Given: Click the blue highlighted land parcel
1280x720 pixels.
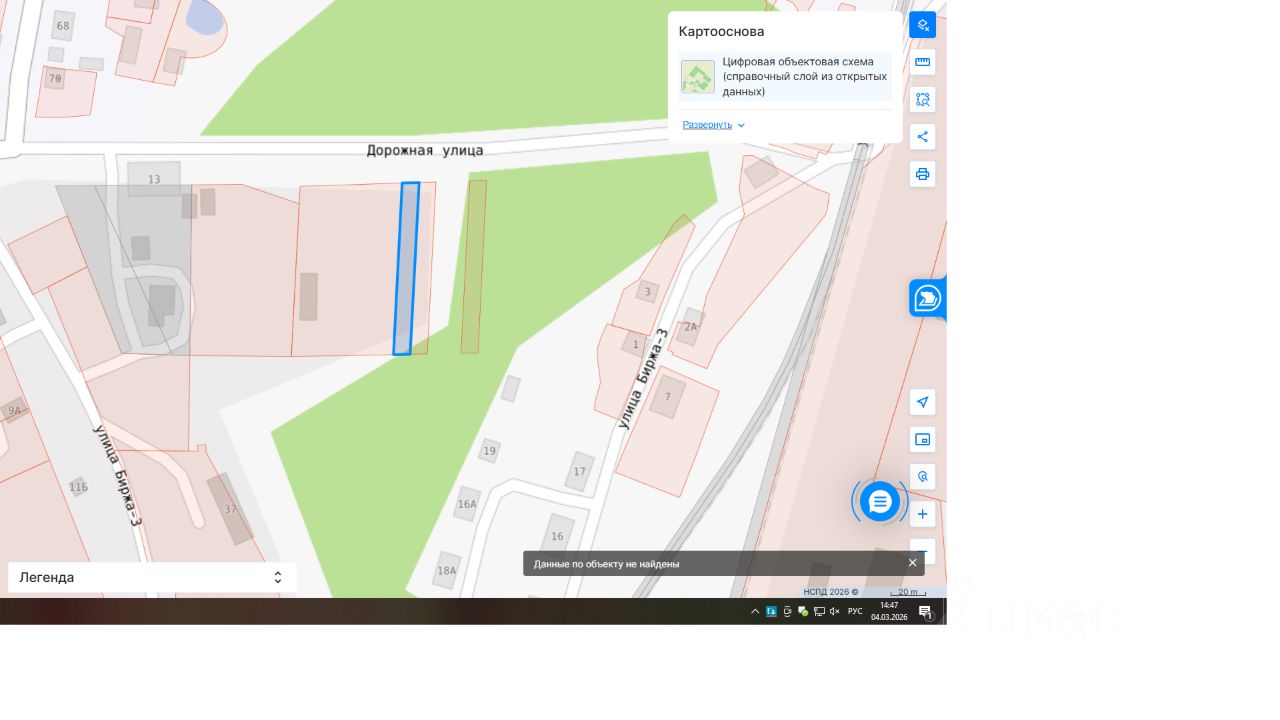Looking at the screenshot, I should [405, 268].
